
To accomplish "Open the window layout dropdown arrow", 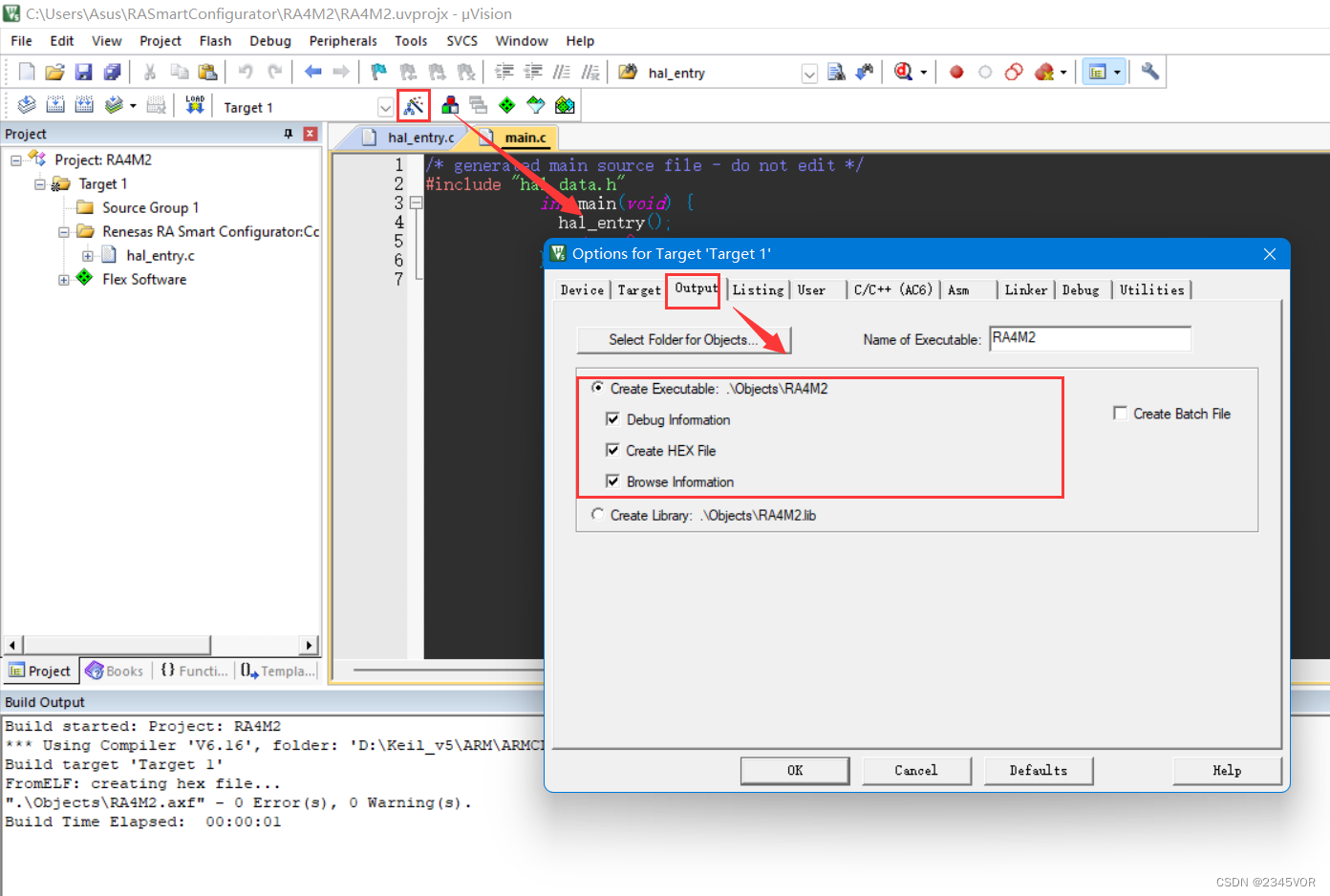I will [x=1117, y=73].
